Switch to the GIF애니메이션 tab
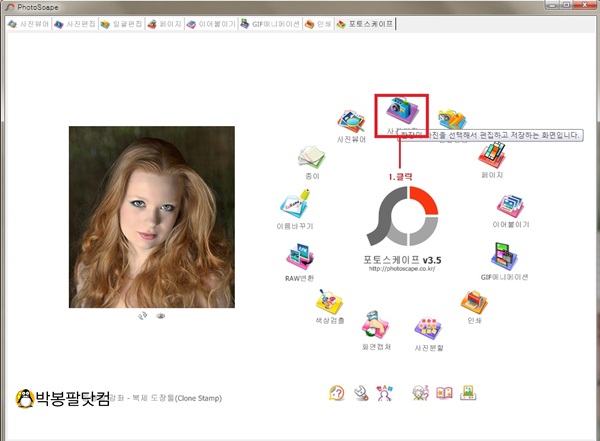 (x=269, y=22)
